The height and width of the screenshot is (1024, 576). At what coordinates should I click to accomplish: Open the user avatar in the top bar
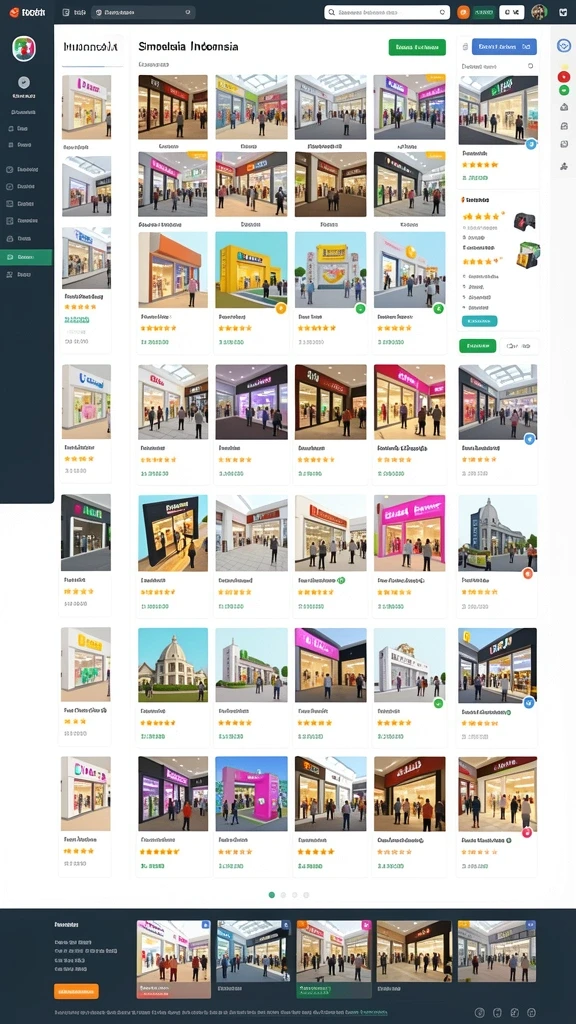[538, 12]
